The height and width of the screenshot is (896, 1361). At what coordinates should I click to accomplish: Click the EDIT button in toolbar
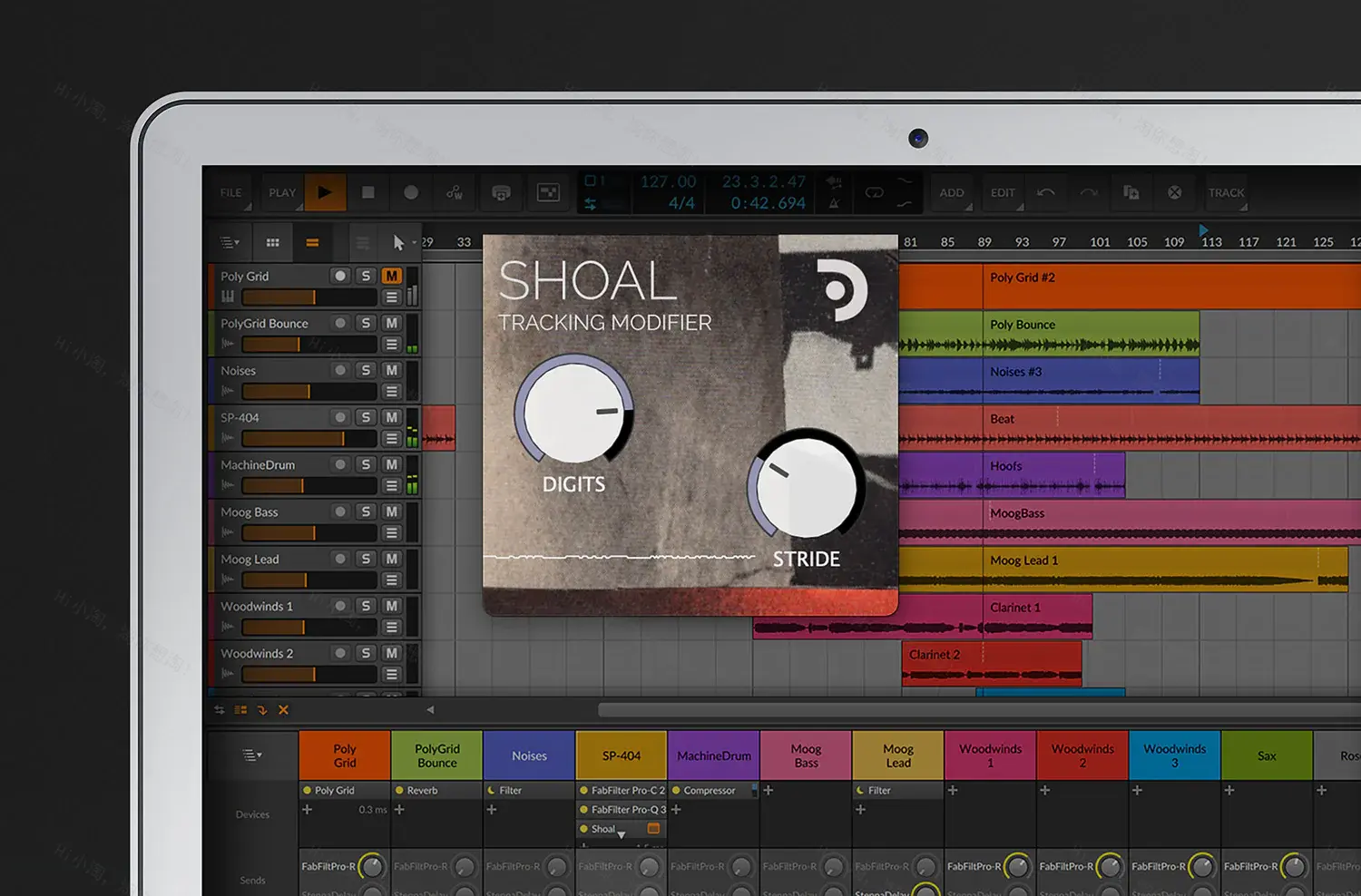coord(1002,193)
